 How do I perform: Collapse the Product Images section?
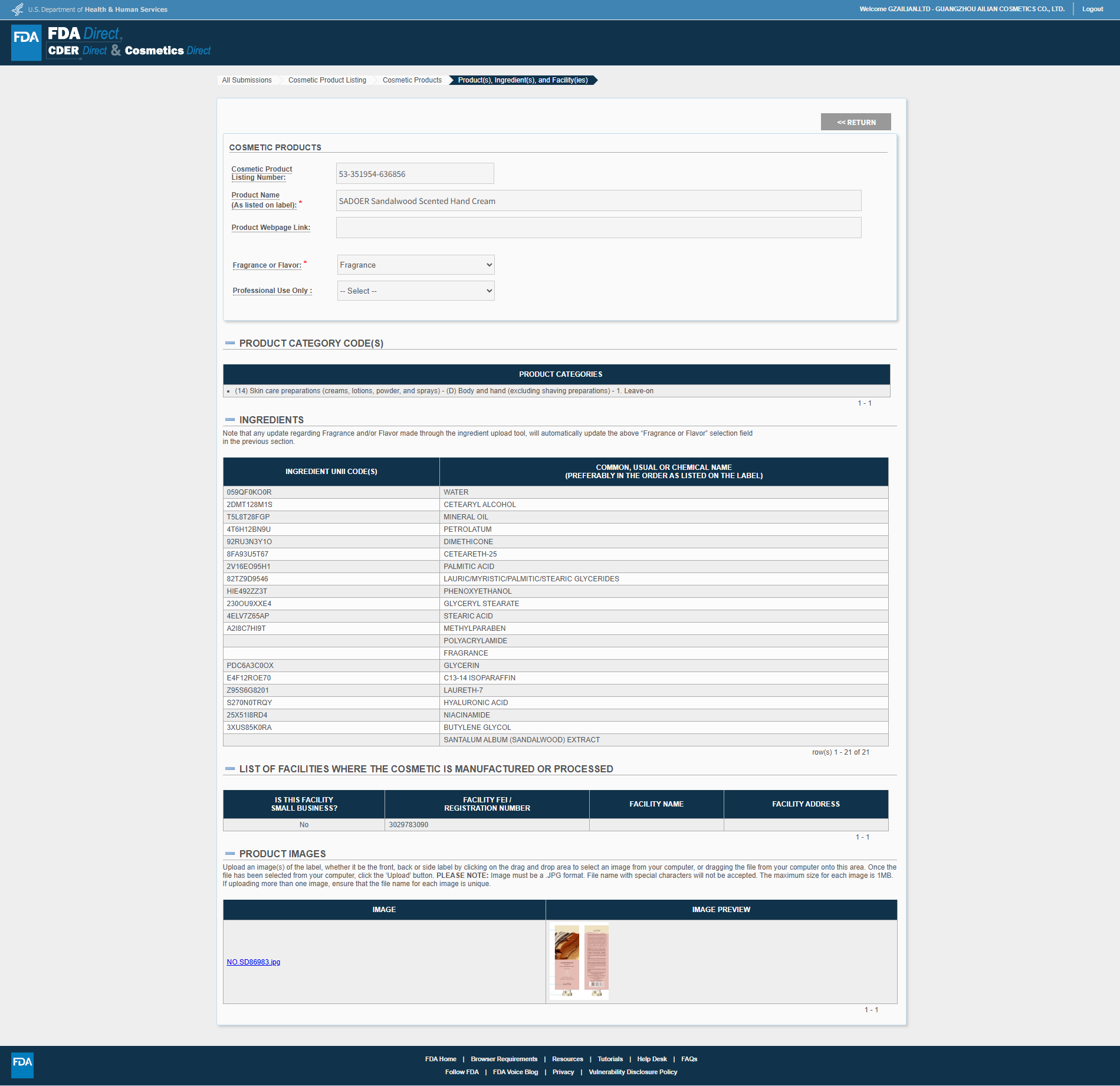230,854
